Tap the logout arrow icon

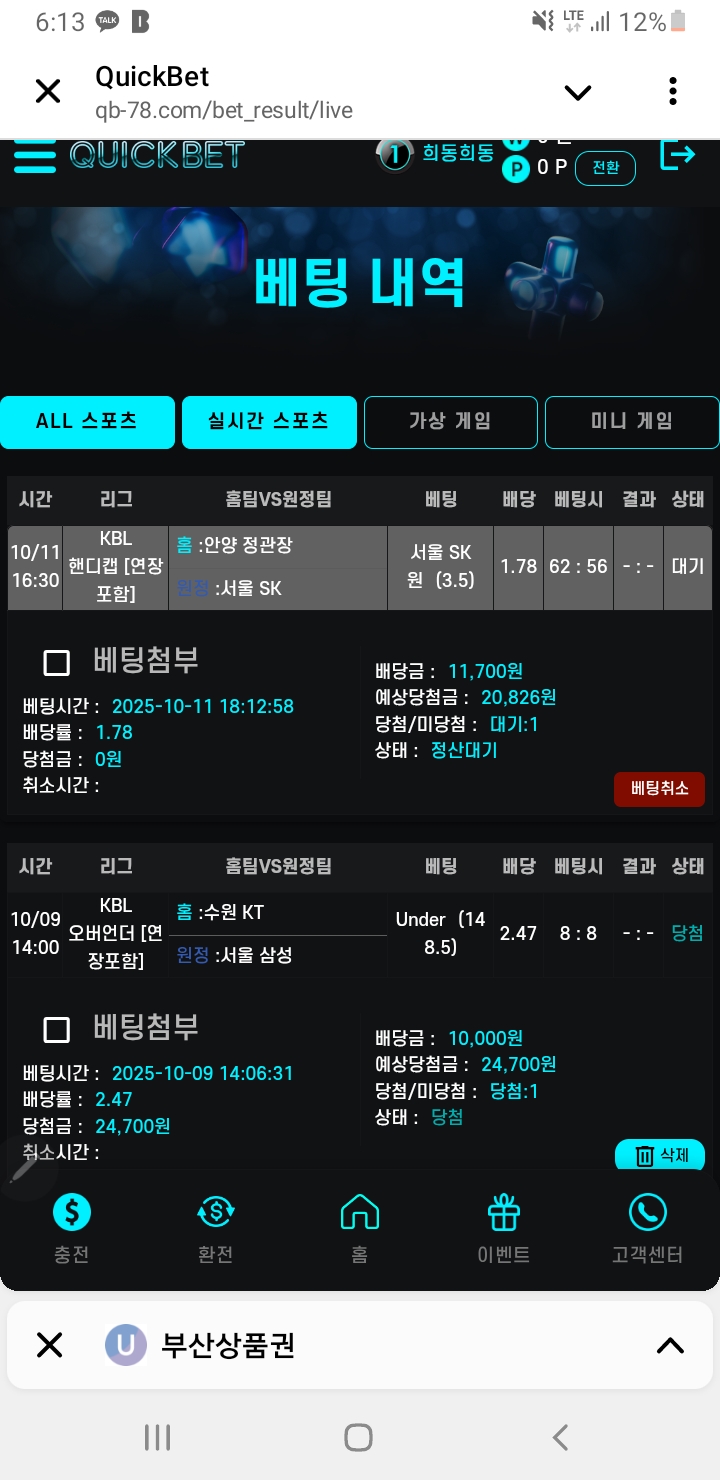pos(677,155)
